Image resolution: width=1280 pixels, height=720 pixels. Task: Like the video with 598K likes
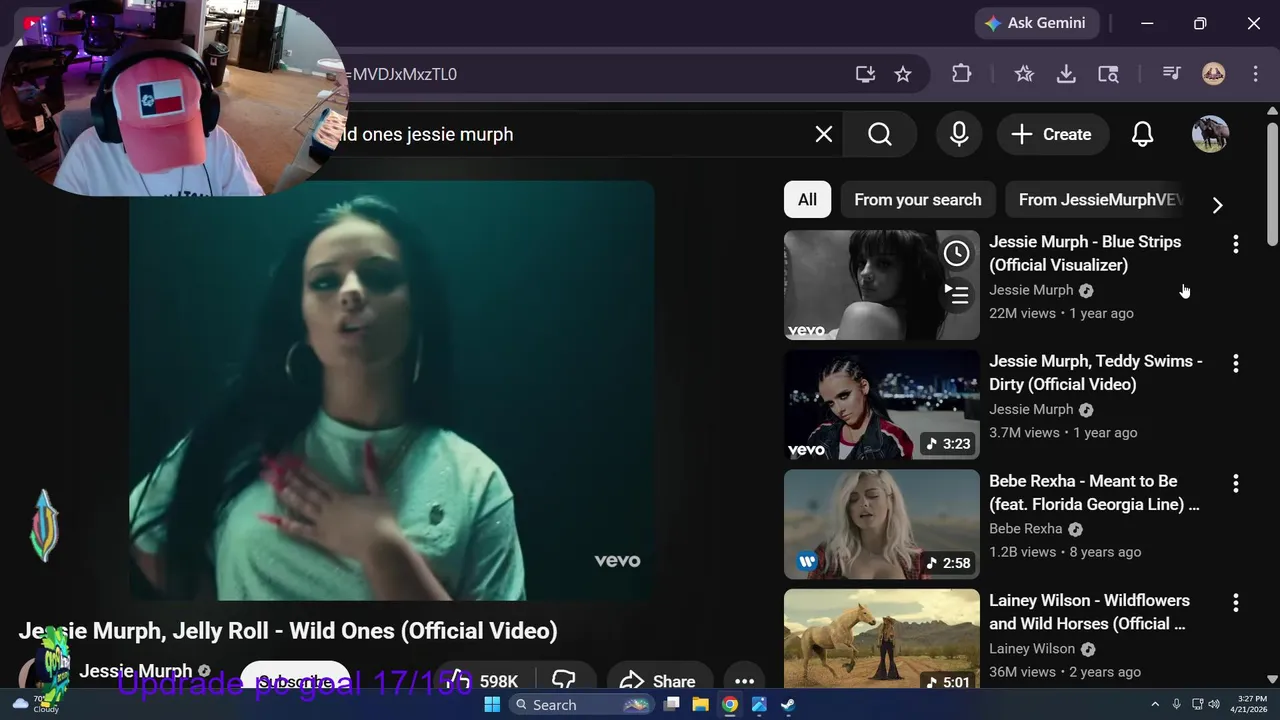click(482, 681)
